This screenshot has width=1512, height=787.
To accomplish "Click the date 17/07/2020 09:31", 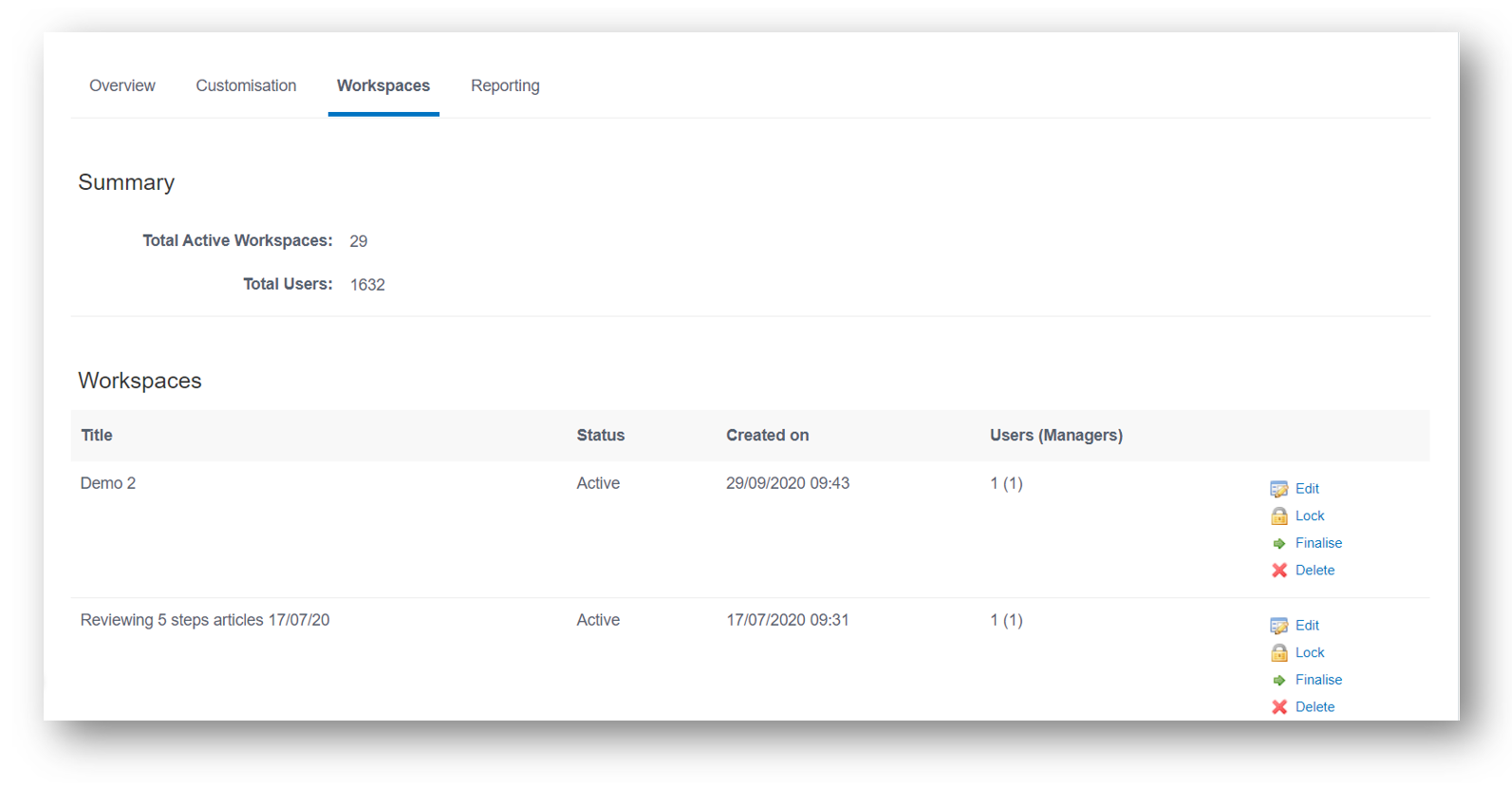I will pyautogui.click(x=788, y=620).
